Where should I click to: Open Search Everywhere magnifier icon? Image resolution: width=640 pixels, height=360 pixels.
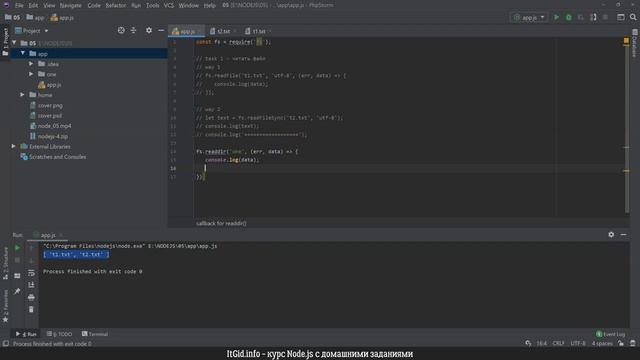pyautogui.click(x=633, y=18)
